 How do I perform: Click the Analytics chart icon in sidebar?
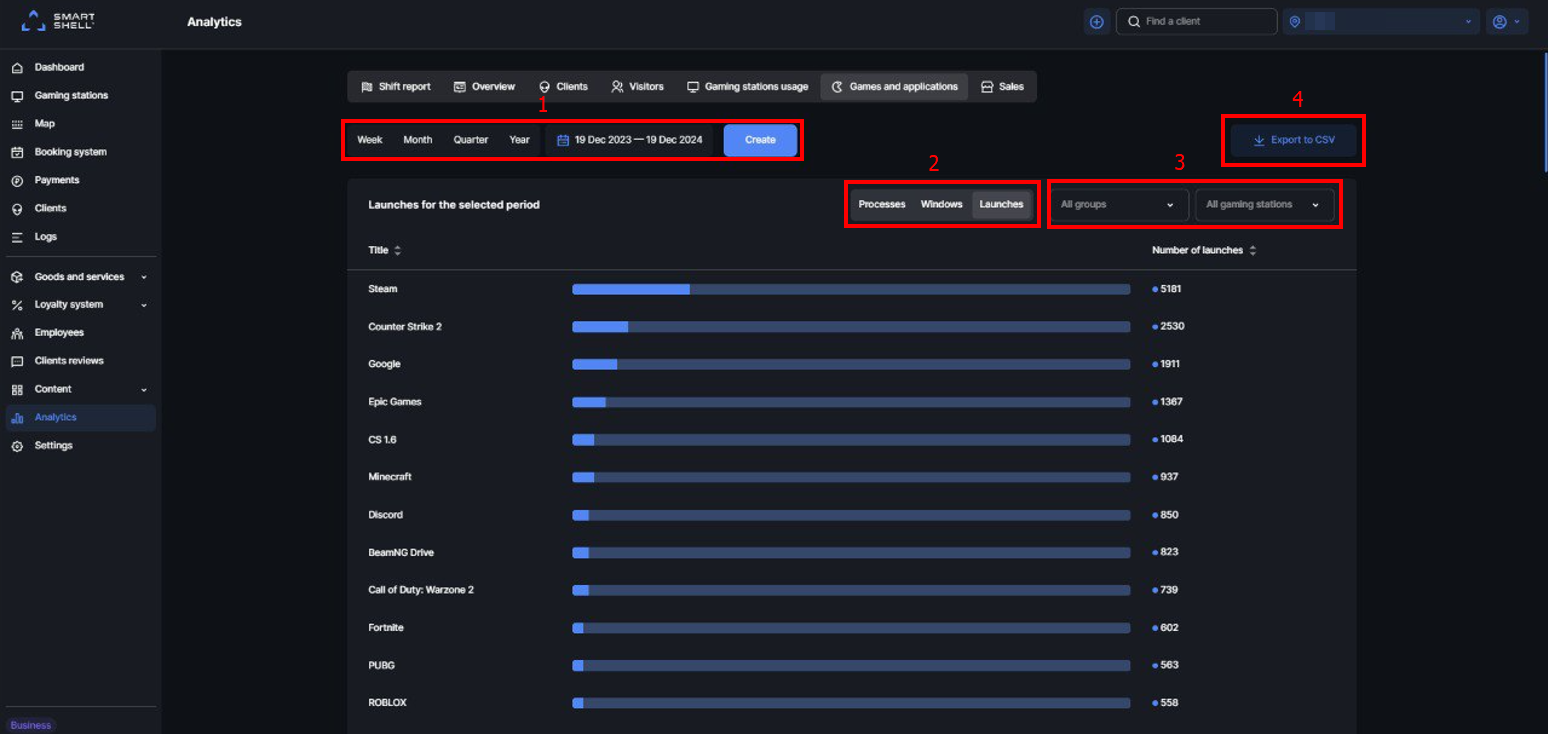point(17,418)
